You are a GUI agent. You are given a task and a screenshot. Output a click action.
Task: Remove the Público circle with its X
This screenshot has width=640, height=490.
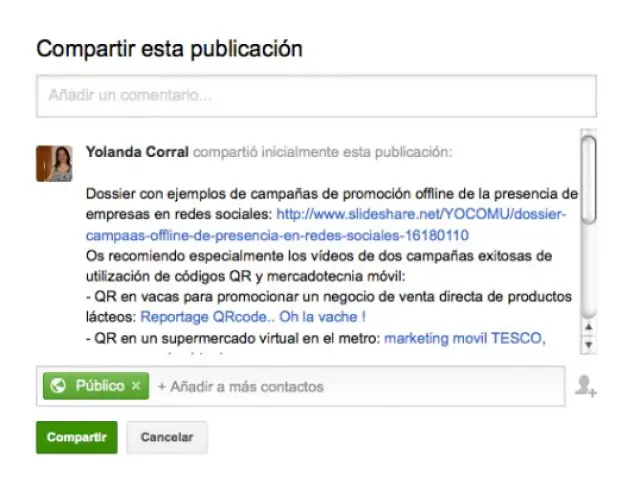tap(136, 386)
